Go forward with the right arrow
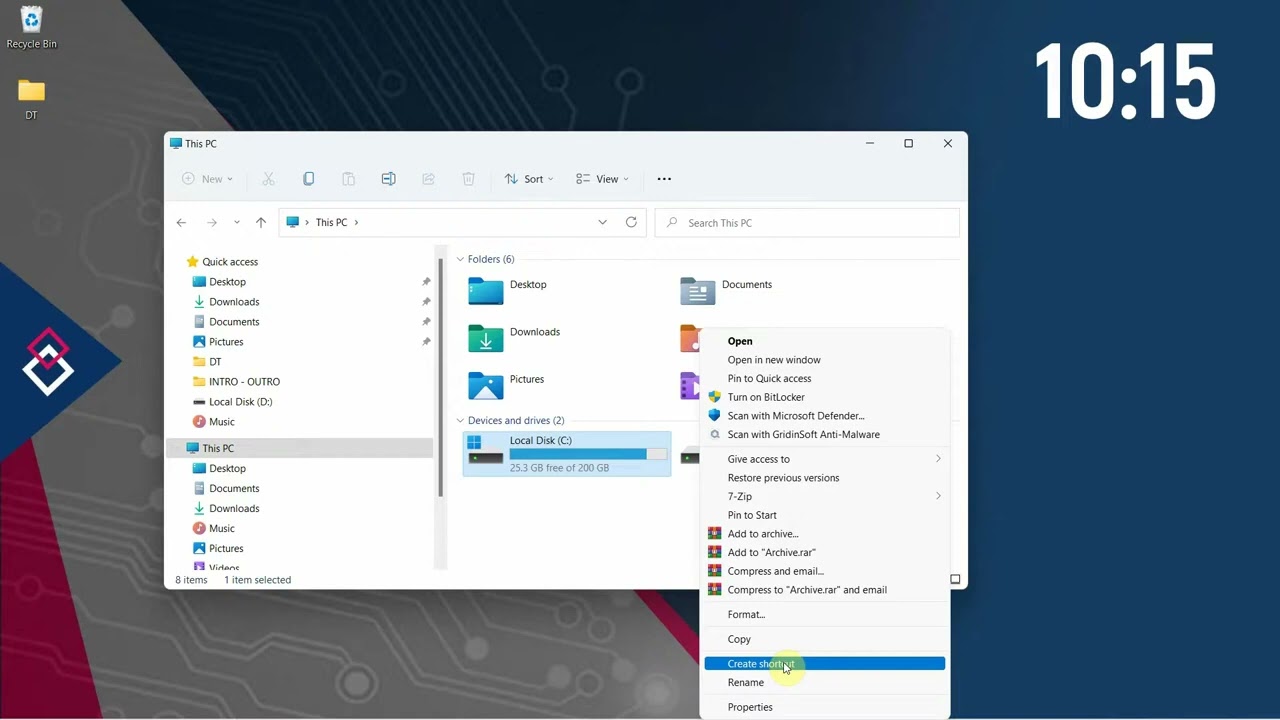Image resolution: width=1280 pixels, height=720 pixels. point(211,222)
